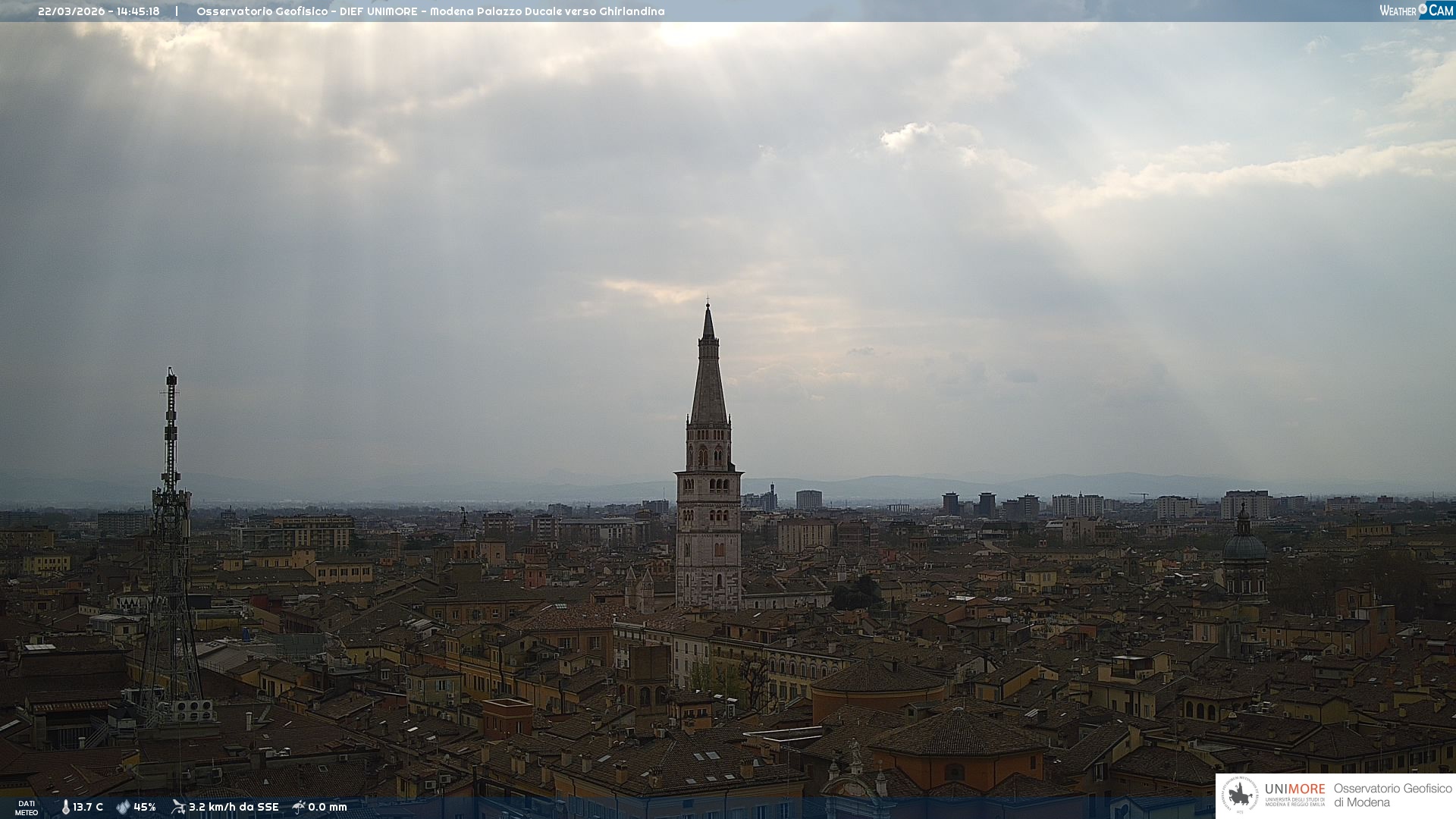Viewport: 1456px width, 819px height.
Task: Click the 45% humidity value
Action: (x=145, y=807)
